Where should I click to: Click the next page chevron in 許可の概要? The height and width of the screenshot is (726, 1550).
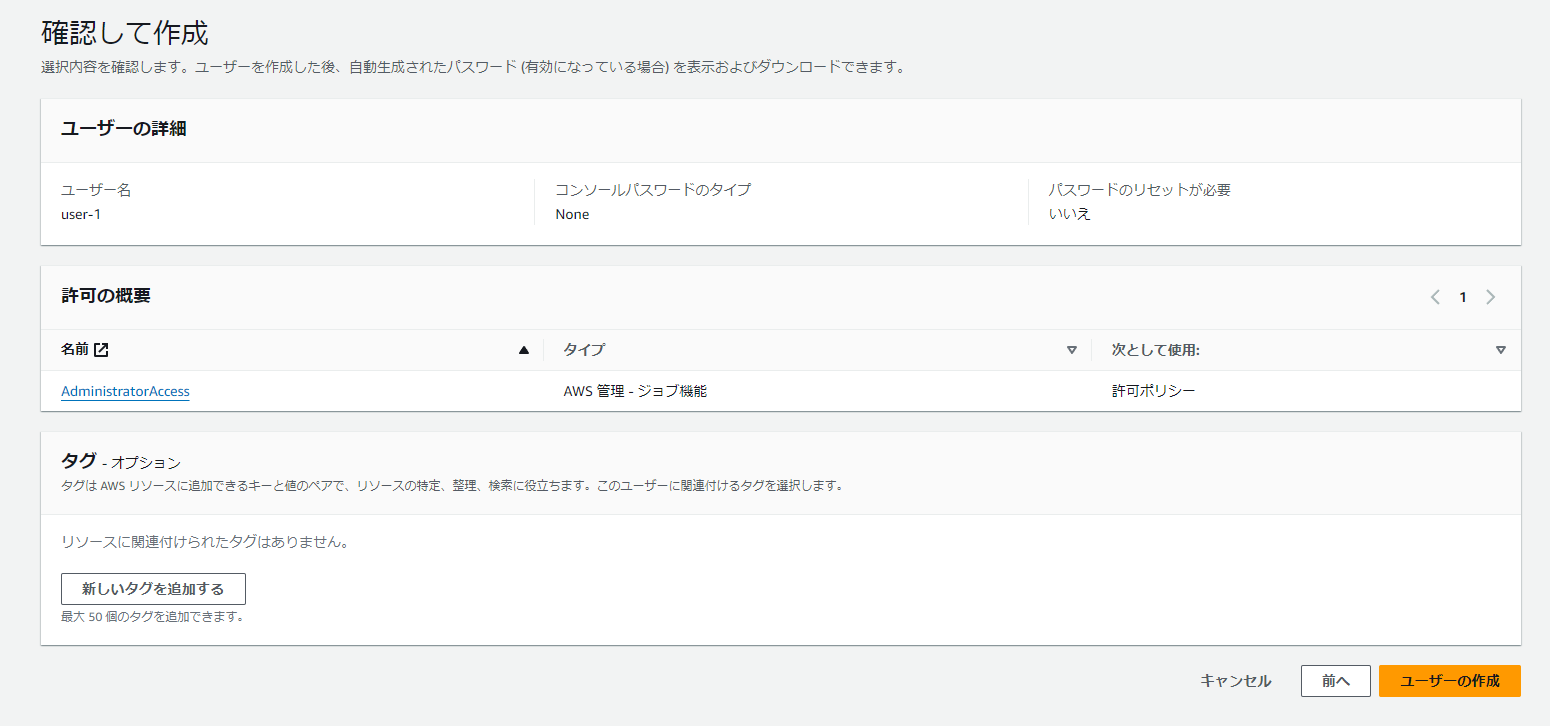[1491, 297]
